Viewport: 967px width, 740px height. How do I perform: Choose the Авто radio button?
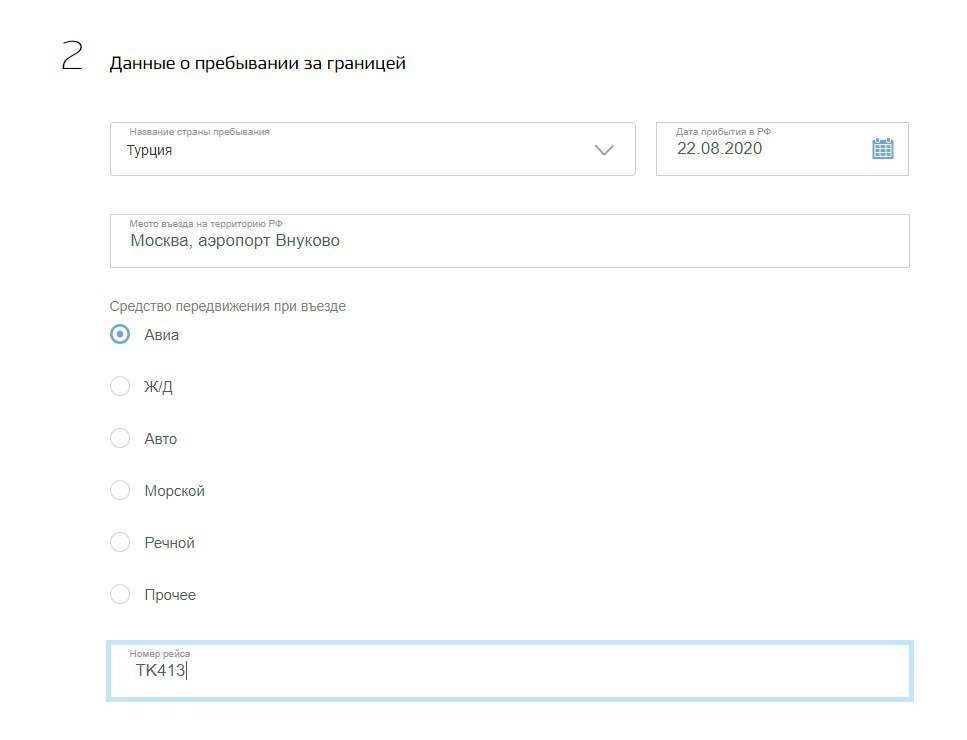click(x=120, y=438)
